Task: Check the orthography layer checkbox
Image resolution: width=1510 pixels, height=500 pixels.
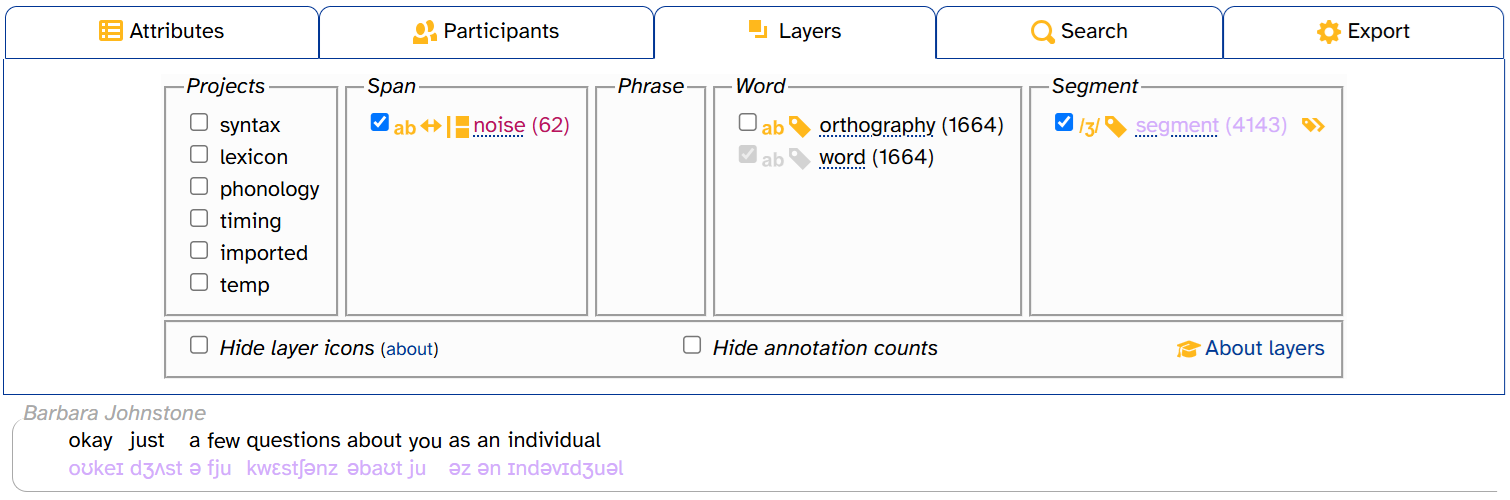Action: coord(748,122)
